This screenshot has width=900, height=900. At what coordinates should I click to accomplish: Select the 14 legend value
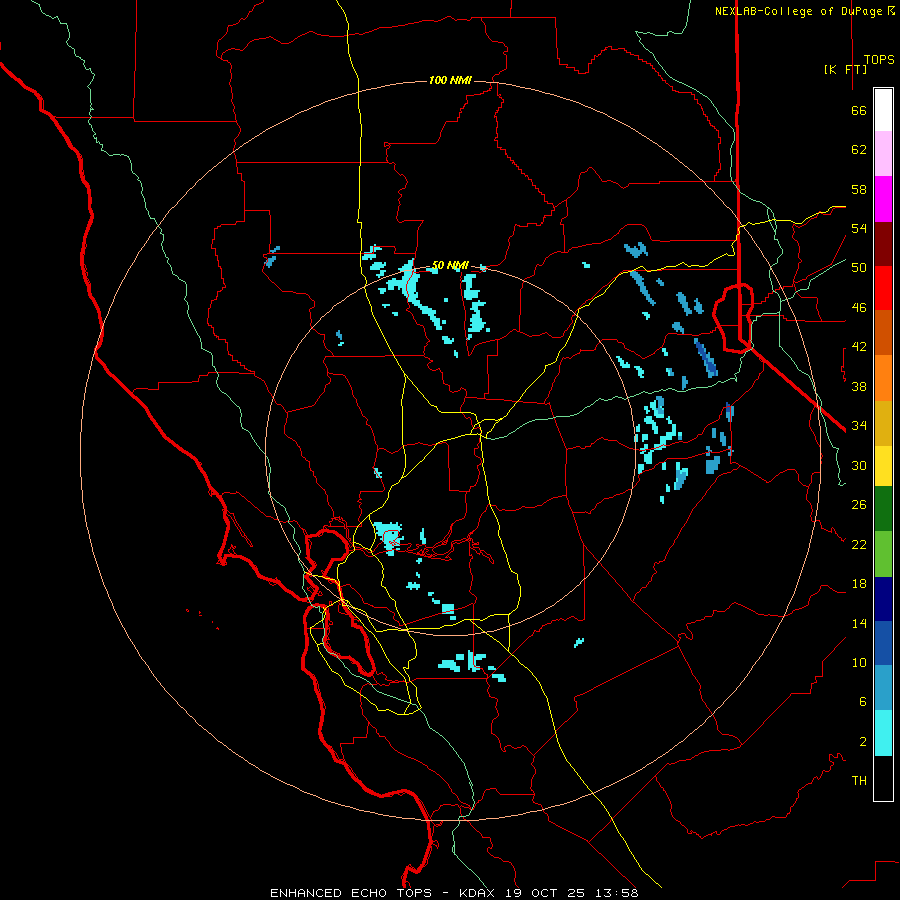pos(859,623)
